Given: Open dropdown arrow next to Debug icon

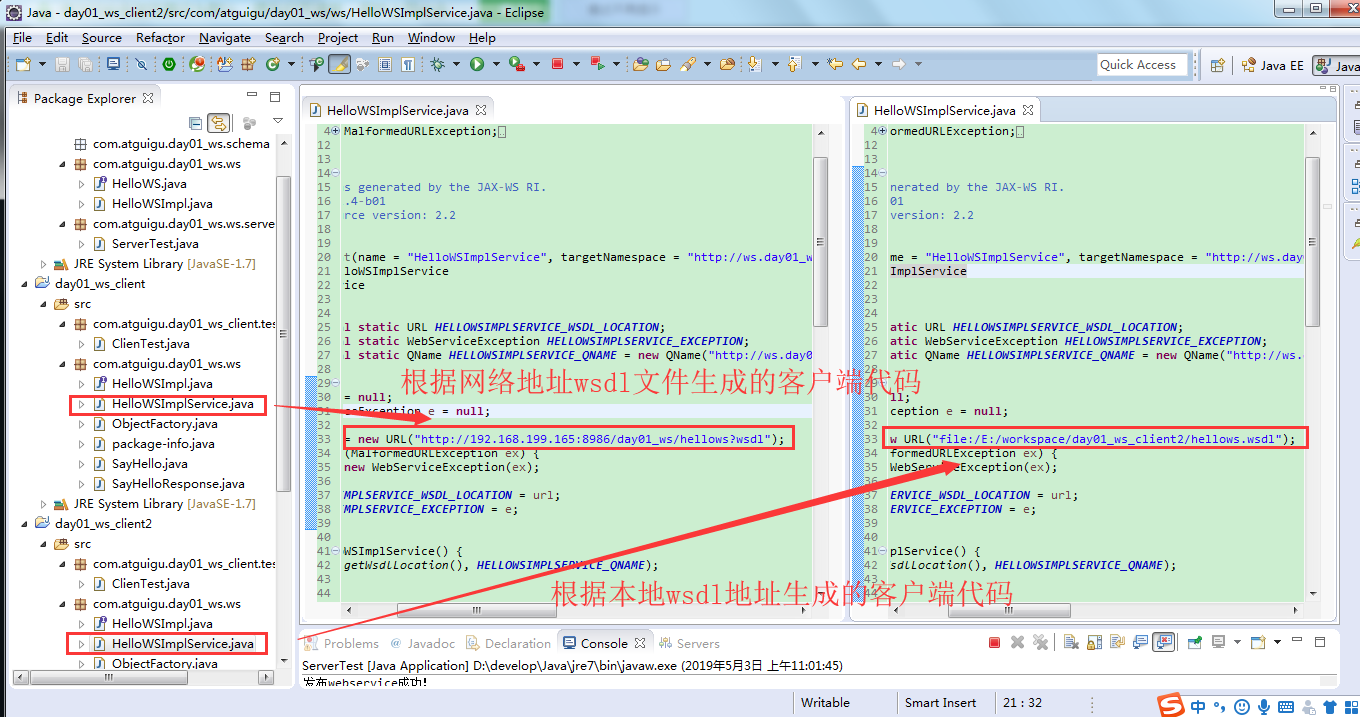Looking at the screenshot, I should (x=456, y=64).
